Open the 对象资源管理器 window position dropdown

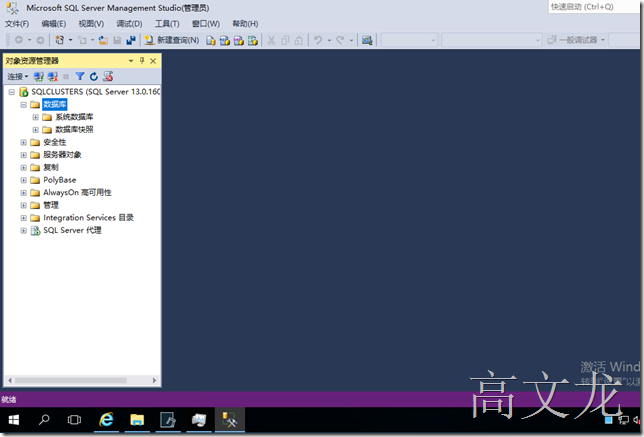click(131, 61)
